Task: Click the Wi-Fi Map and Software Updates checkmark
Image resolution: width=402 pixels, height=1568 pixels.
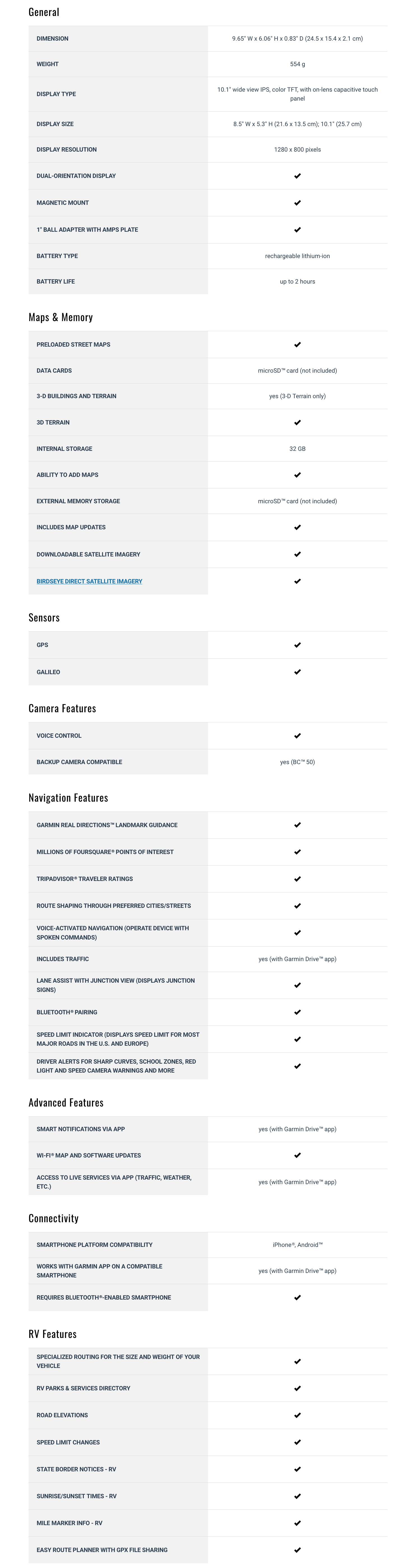Action: click(297, 1155)
